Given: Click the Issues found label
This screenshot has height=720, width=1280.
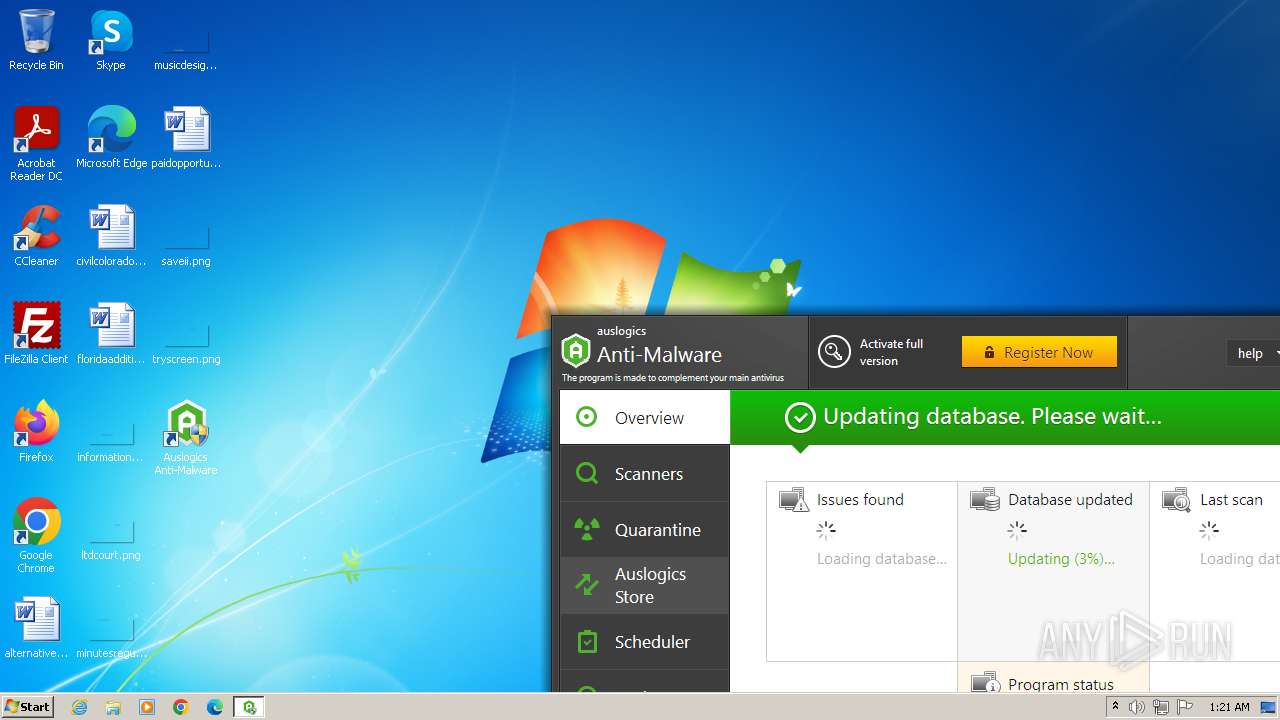Looking at the screenshot, I should (860, 500).
